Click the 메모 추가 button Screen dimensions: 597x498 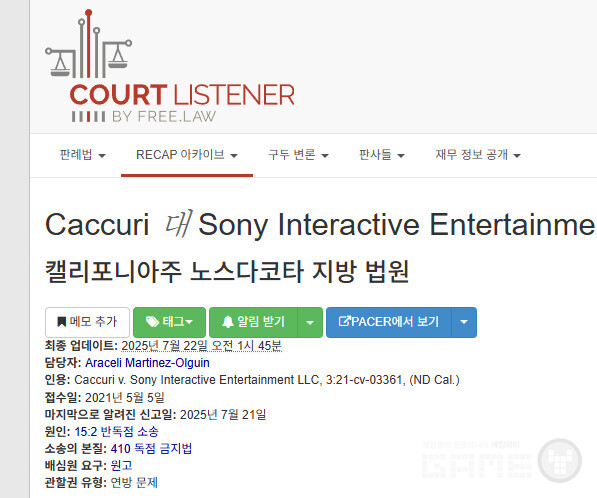pos(87,322)
